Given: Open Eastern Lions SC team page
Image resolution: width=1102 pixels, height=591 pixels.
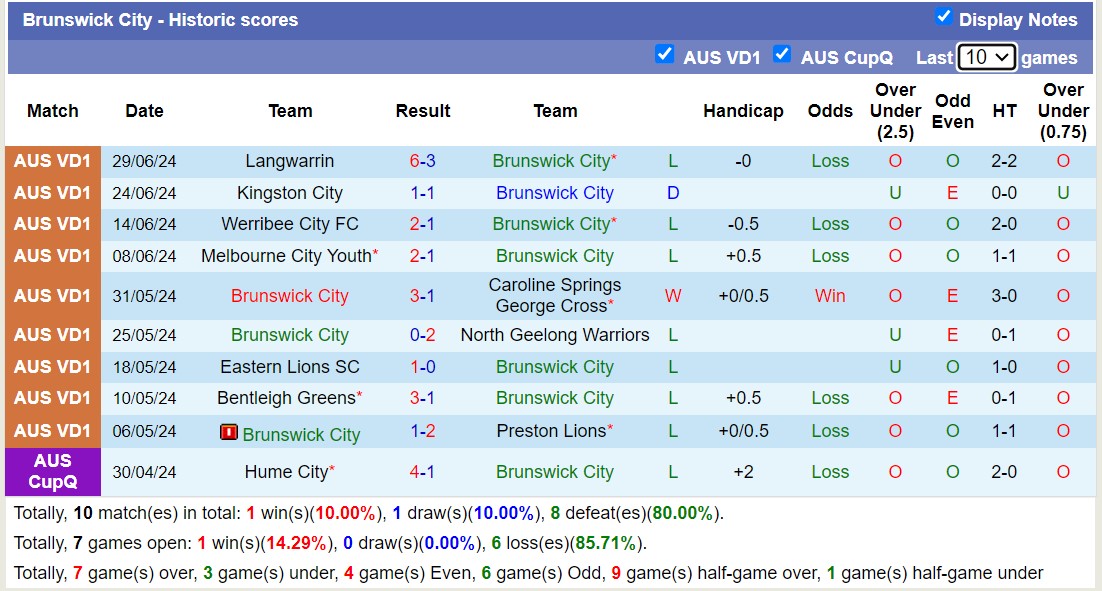Looking at the screenshot, I should point(289,367).
